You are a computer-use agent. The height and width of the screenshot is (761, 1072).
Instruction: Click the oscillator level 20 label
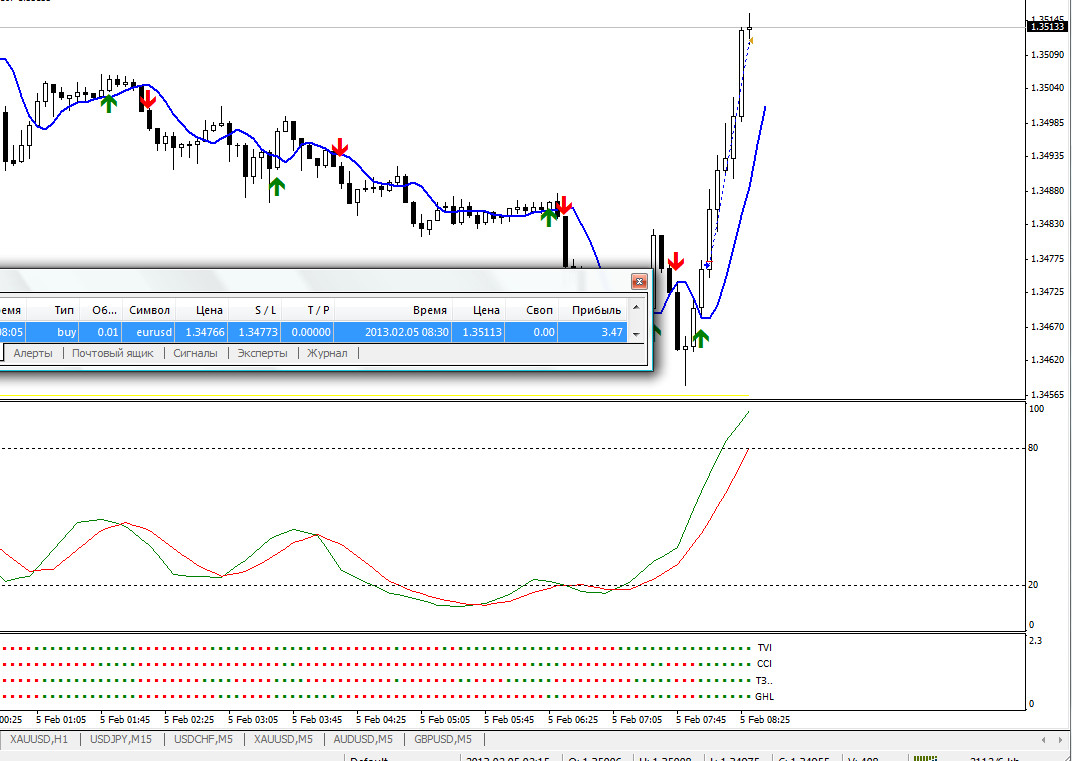1033,585
